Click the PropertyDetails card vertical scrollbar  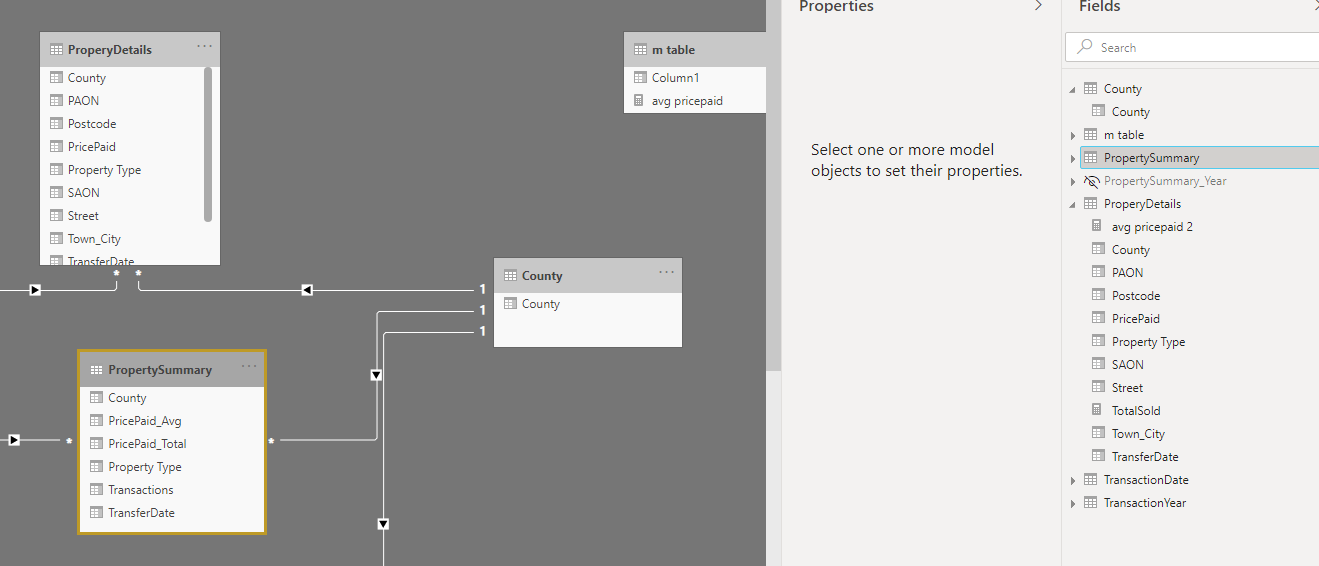[208, 144]
